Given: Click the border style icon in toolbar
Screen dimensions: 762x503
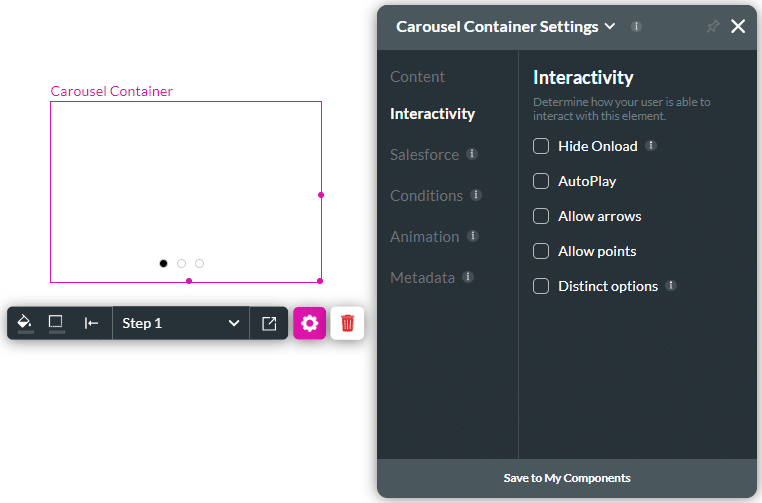Looking at the screenshot, I should (56, 322).
